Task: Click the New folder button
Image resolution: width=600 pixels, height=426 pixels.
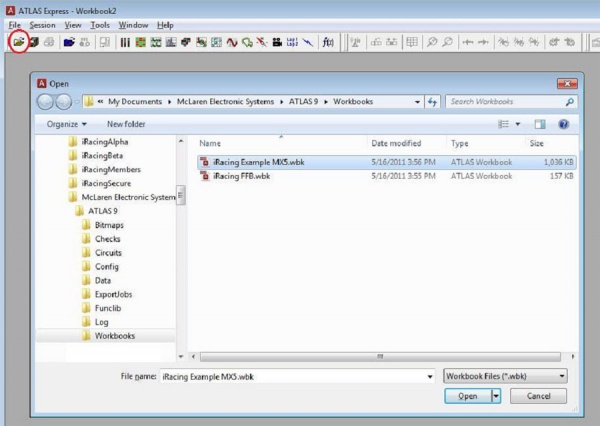Action: point(126,124)
